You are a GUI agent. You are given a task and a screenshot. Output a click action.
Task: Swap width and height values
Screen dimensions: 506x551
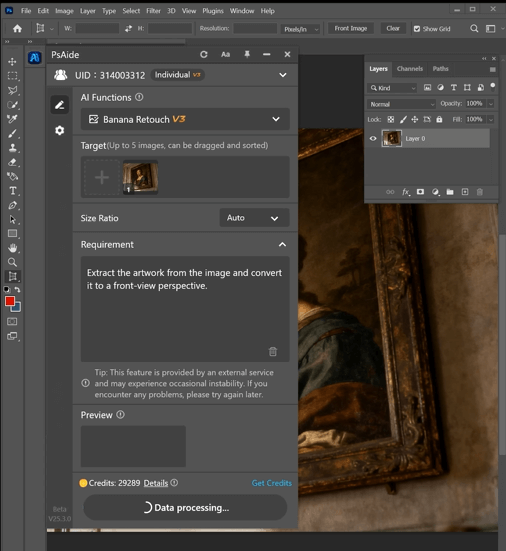[128, 28]
